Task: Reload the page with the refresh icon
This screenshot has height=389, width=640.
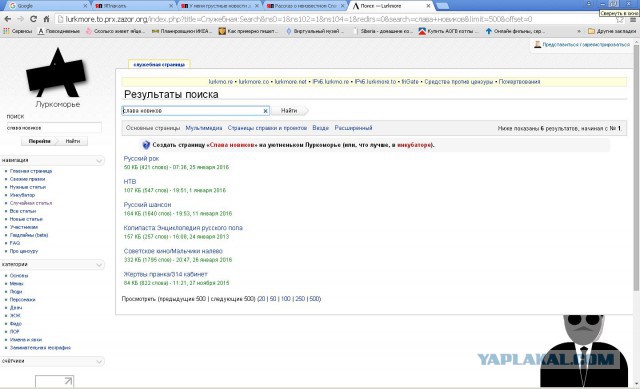Action: 33,19
